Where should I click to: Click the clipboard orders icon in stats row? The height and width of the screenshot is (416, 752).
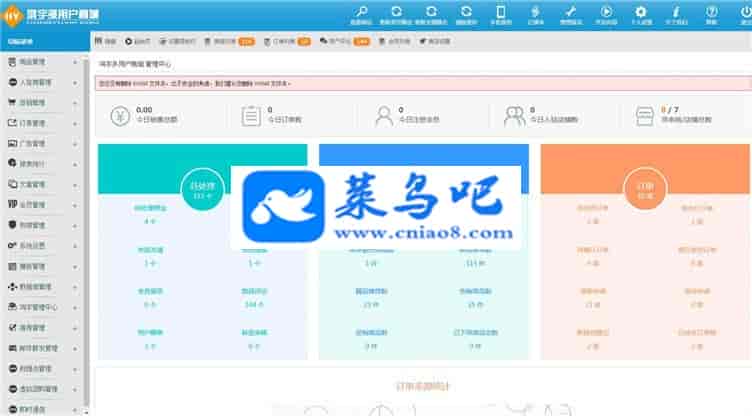(x=251, y=116)
